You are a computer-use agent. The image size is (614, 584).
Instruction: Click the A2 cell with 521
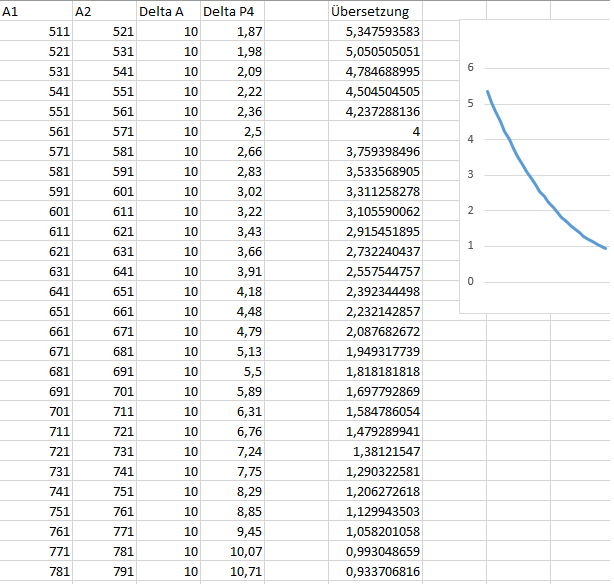point(105,31)
